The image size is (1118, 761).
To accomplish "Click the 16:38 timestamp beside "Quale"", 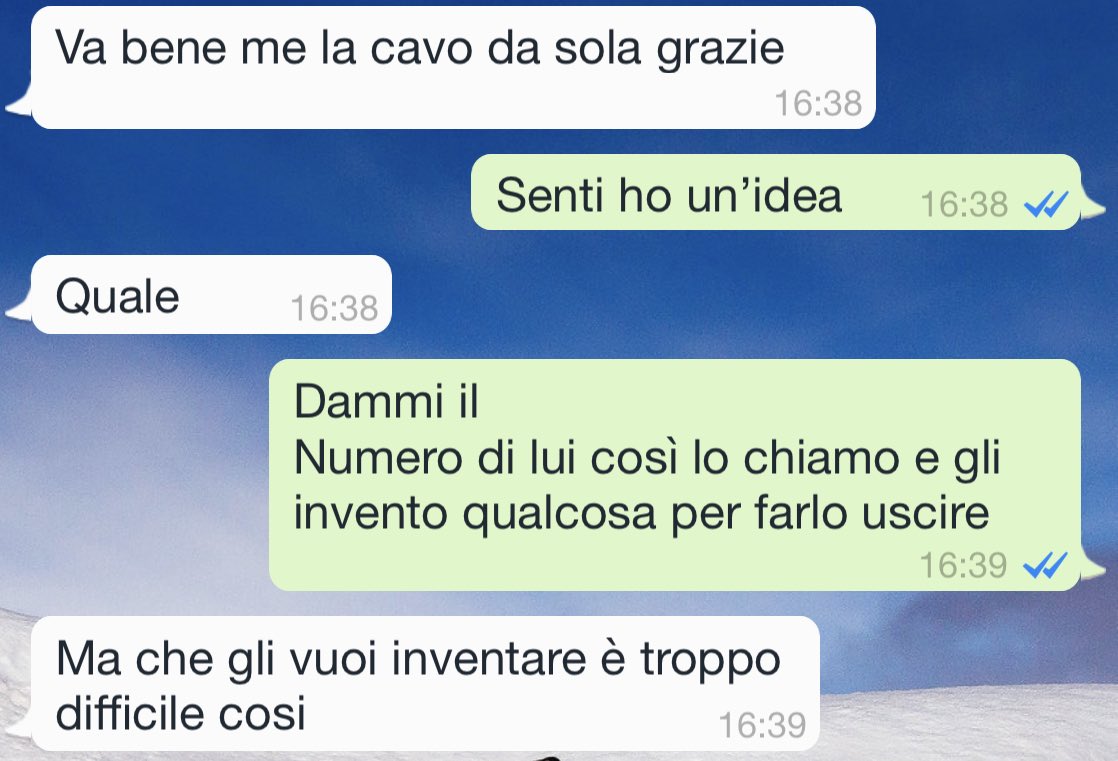I will tap(334, 308).
